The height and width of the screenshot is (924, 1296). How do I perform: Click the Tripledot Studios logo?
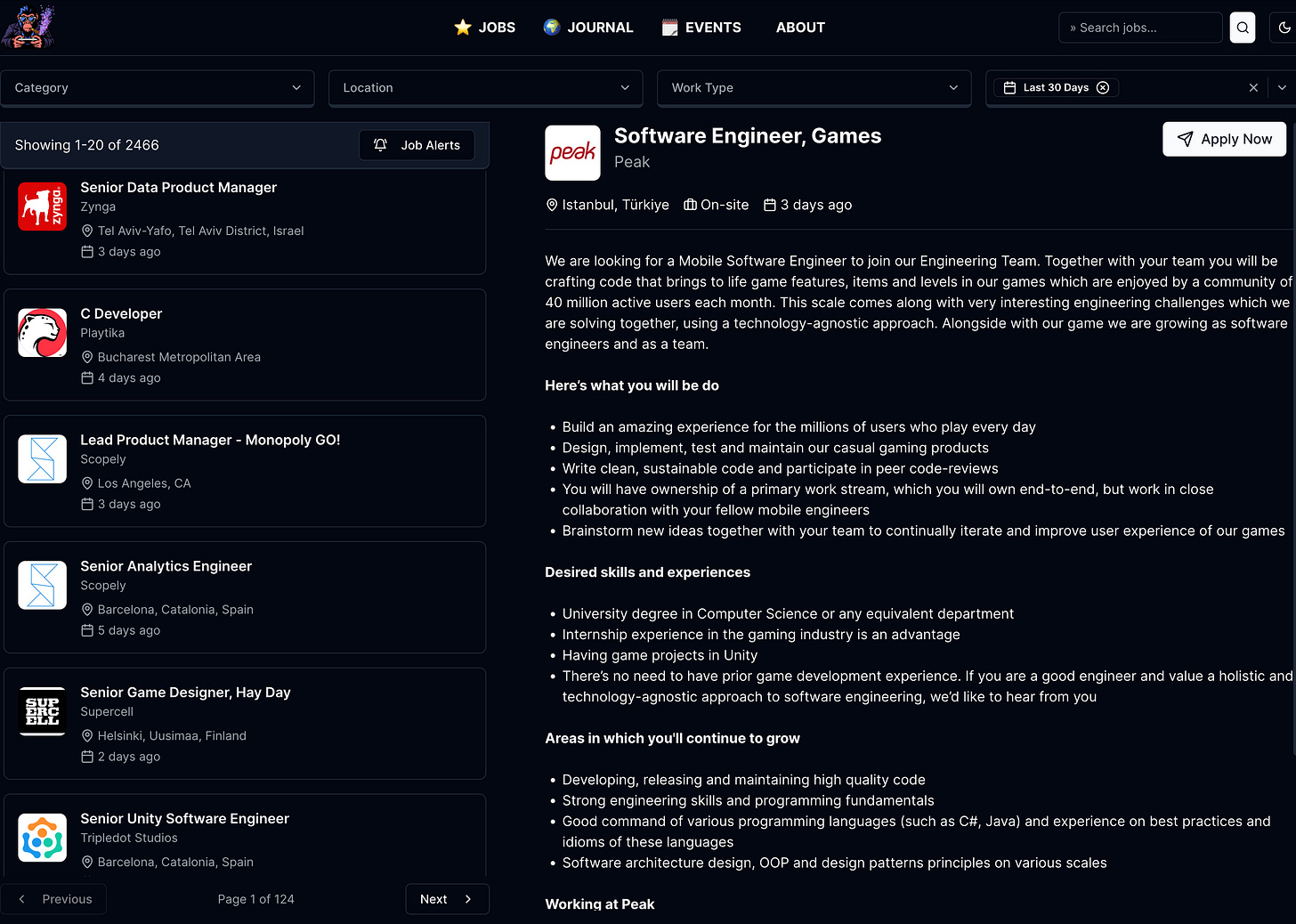pos(43,838)
